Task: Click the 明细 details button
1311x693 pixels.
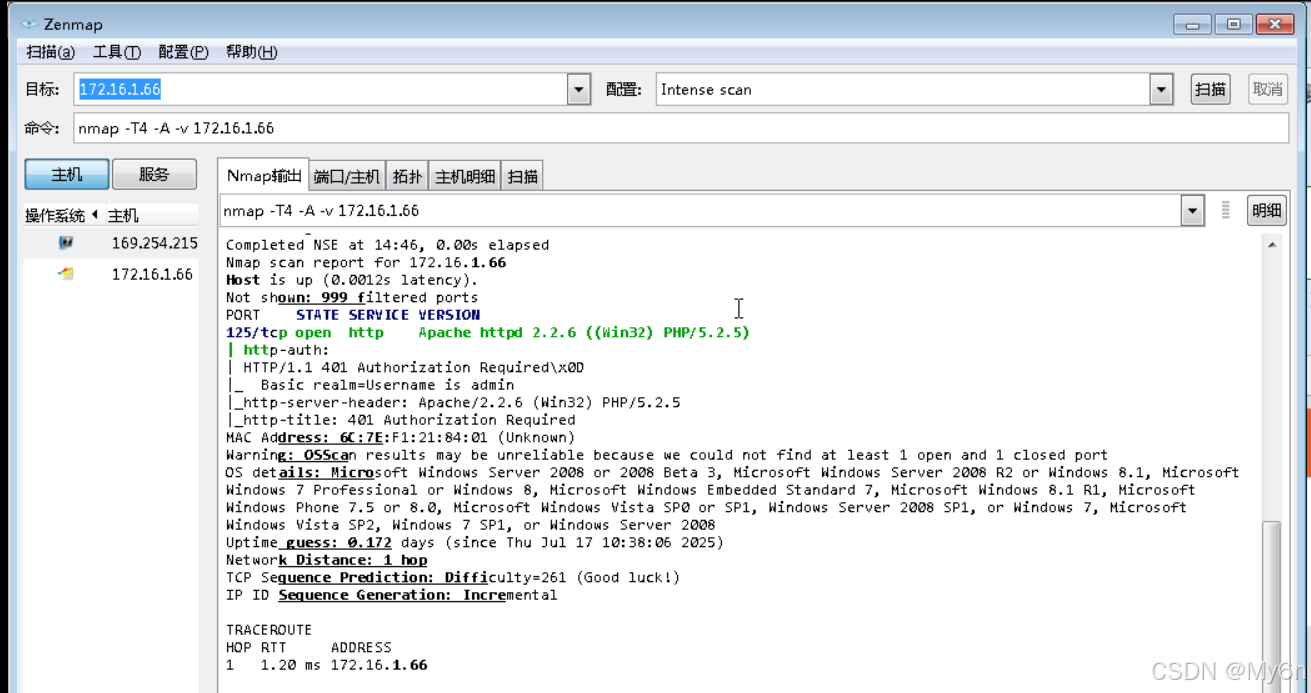Action: [1266, 210]
